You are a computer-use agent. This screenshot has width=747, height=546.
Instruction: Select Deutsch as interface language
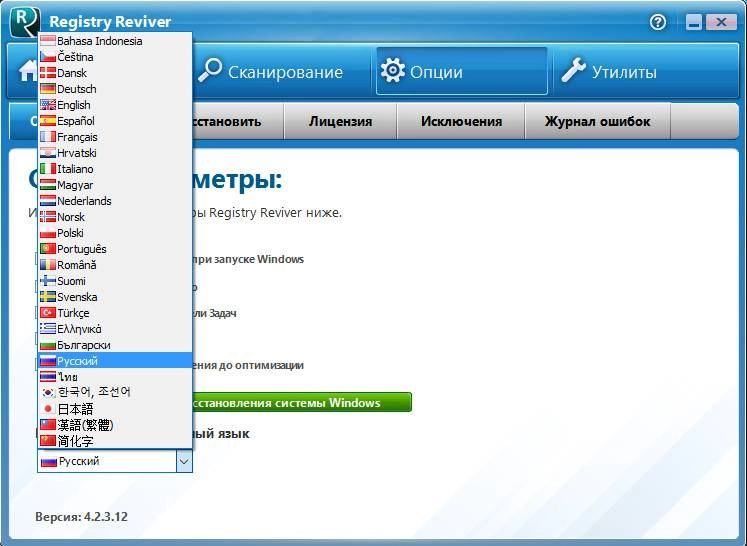tap(115, 89)
